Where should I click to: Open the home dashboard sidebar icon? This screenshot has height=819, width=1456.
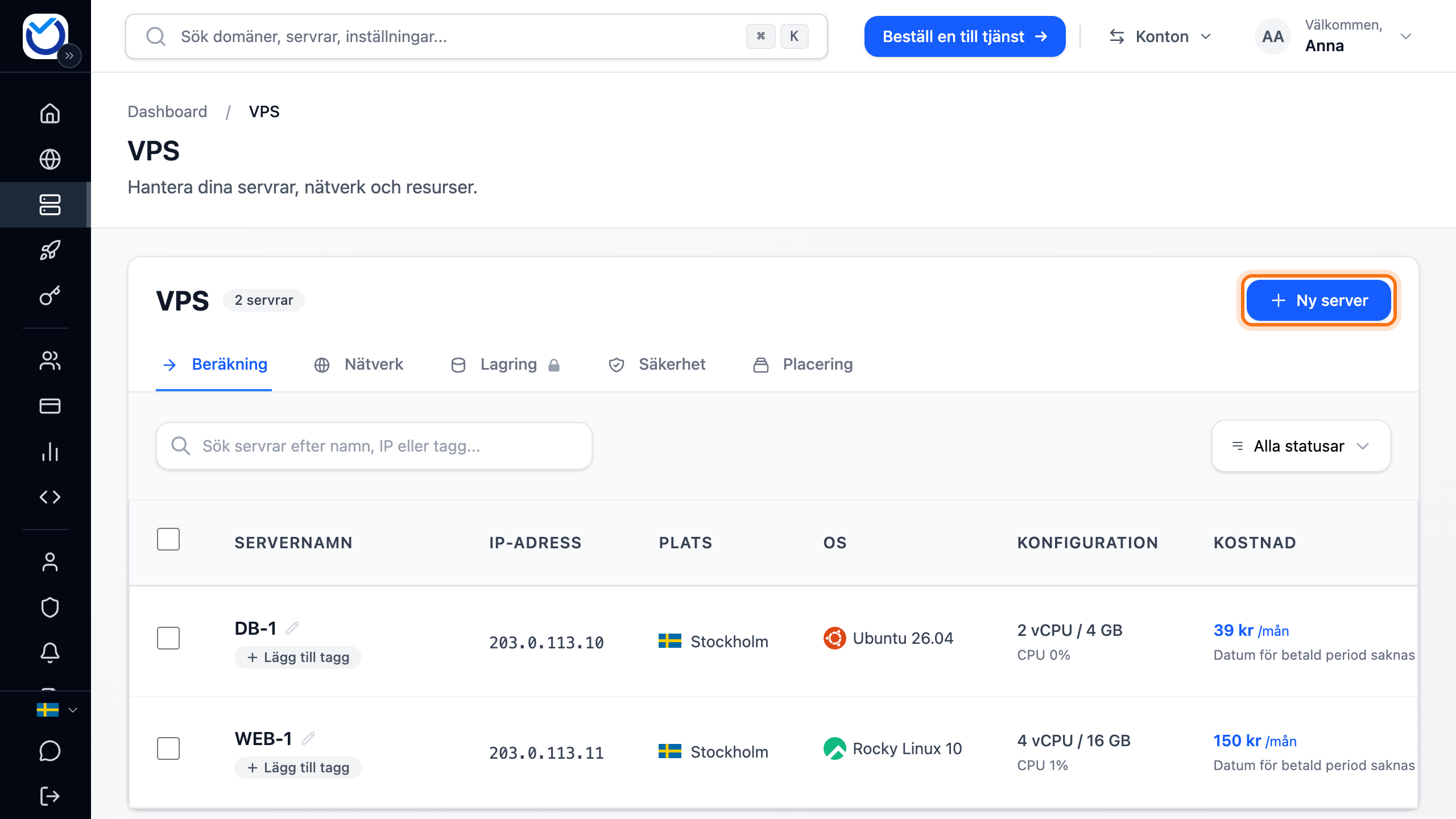[x=50, y=113]
